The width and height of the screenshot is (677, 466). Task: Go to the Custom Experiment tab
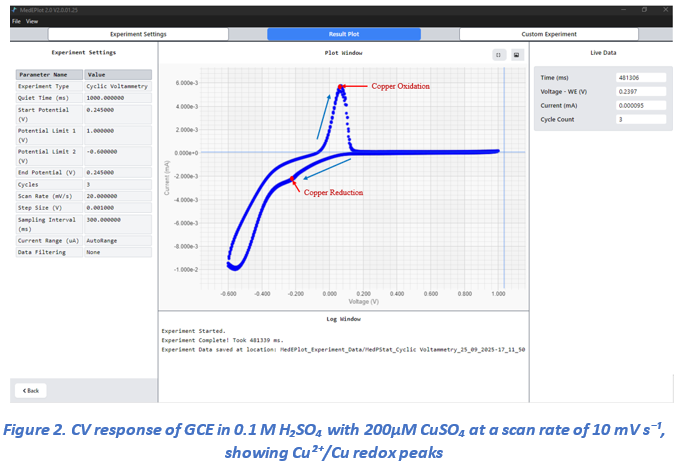549,34
